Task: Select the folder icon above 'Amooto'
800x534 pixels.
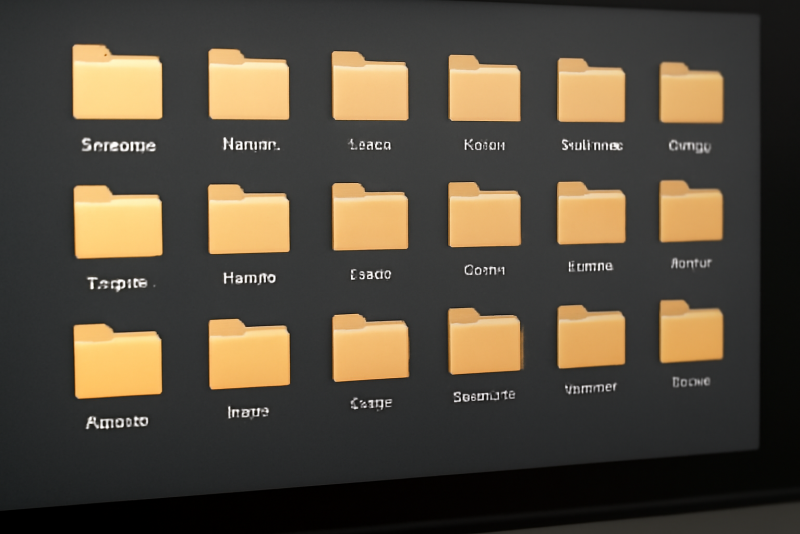Action: click(118, 361)
